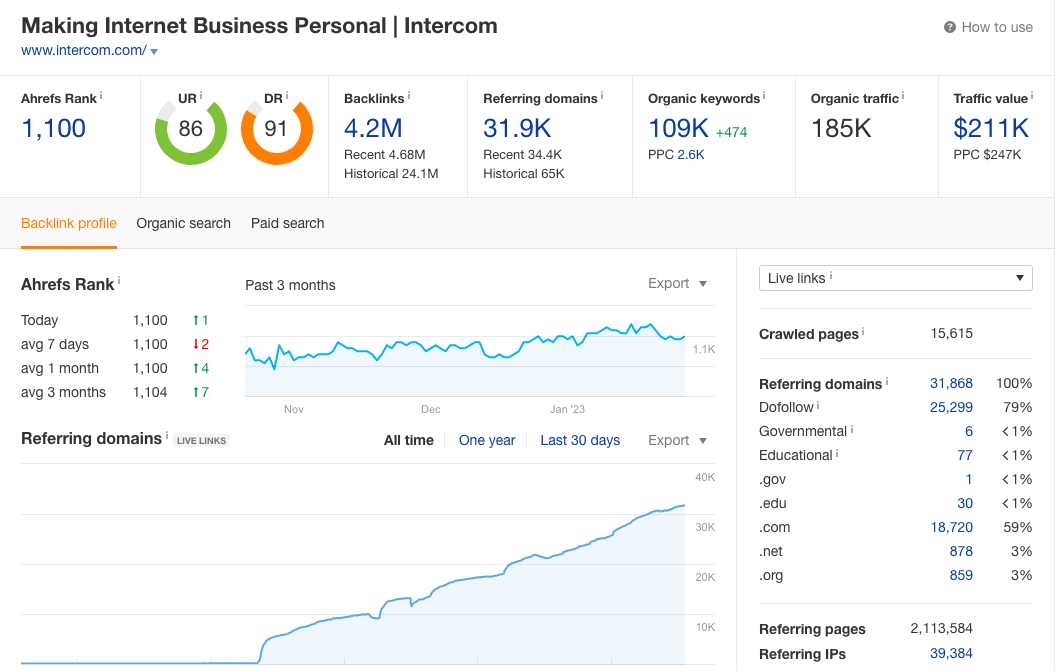The height and width of the screenshot is (671, 1061).
Task: Open the Governmental count 6
Action: (x=968, y=432)
